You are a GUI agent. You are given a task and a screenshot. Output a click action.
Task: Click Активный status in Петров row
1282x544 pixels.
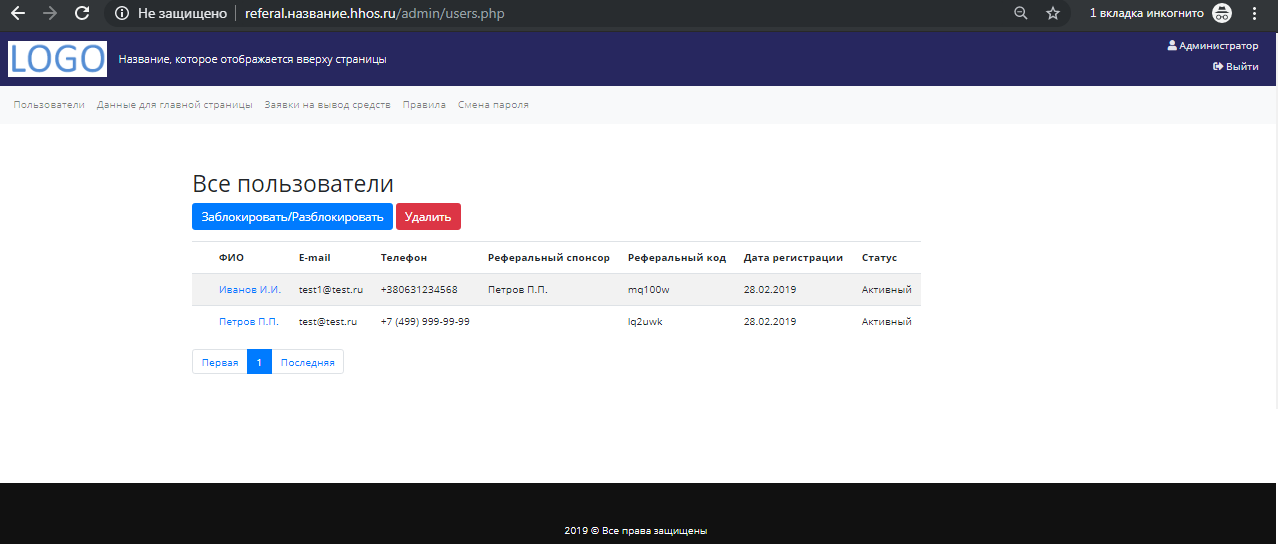pos(887,322)
